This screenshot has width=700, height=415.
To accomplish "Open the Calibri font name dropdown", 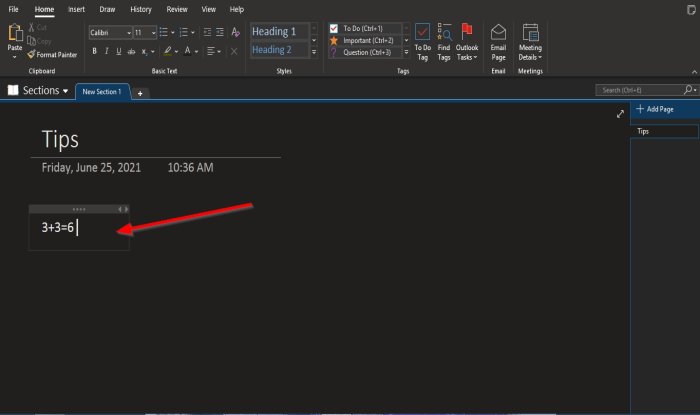I will [x=110, y=33].
